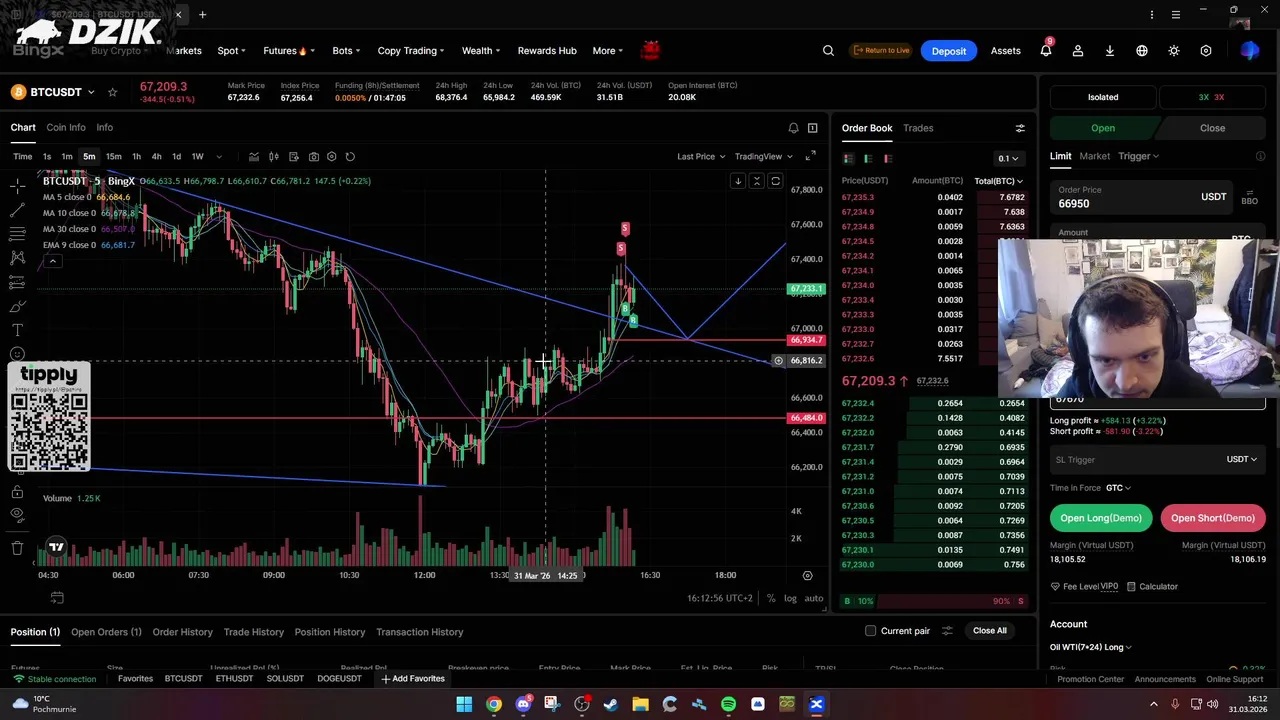Open Chrome from the Windows taskbar
The height and width of the screenshot is (720, 1280).
tap(494, 704)
